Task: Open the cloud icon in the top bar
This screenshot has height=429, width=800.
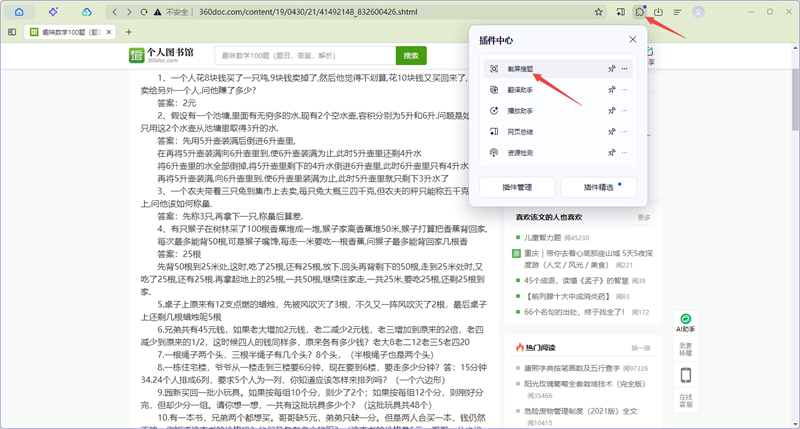Action: tap(87, 12)
